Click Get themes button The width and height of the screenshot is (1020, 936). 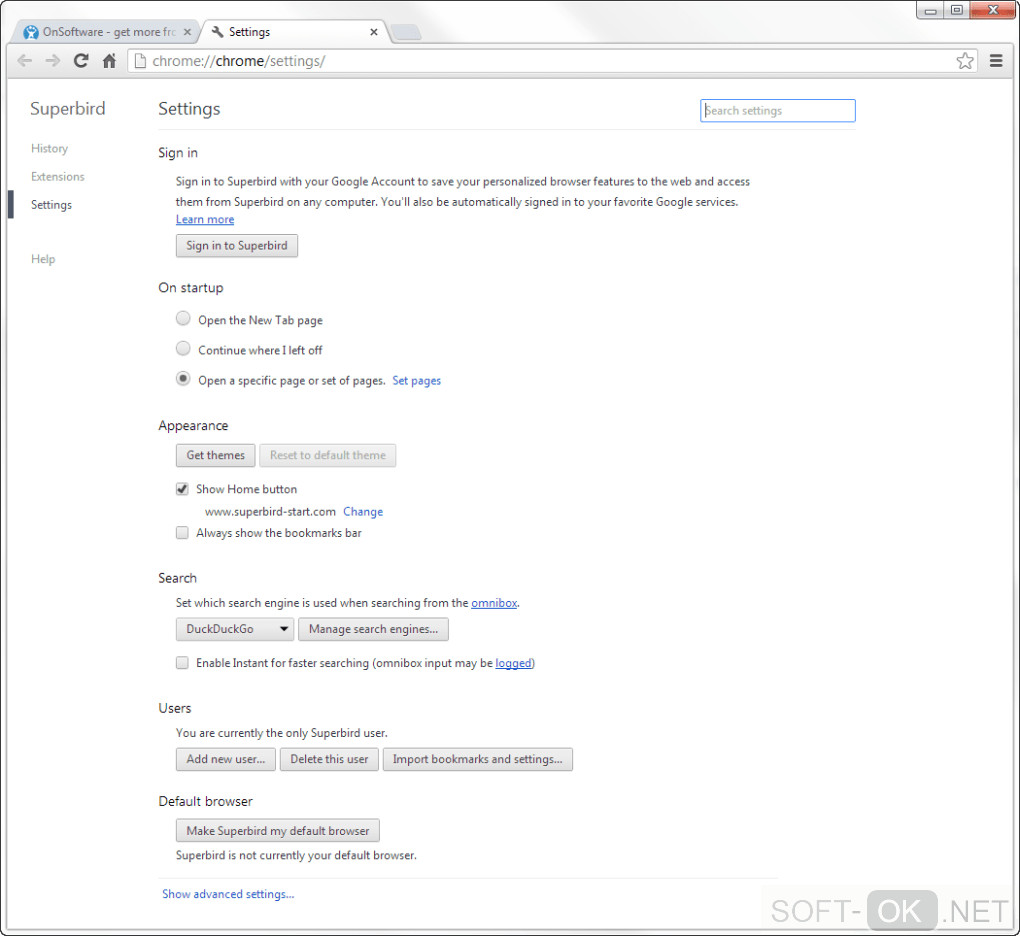(x=215, y=455)
